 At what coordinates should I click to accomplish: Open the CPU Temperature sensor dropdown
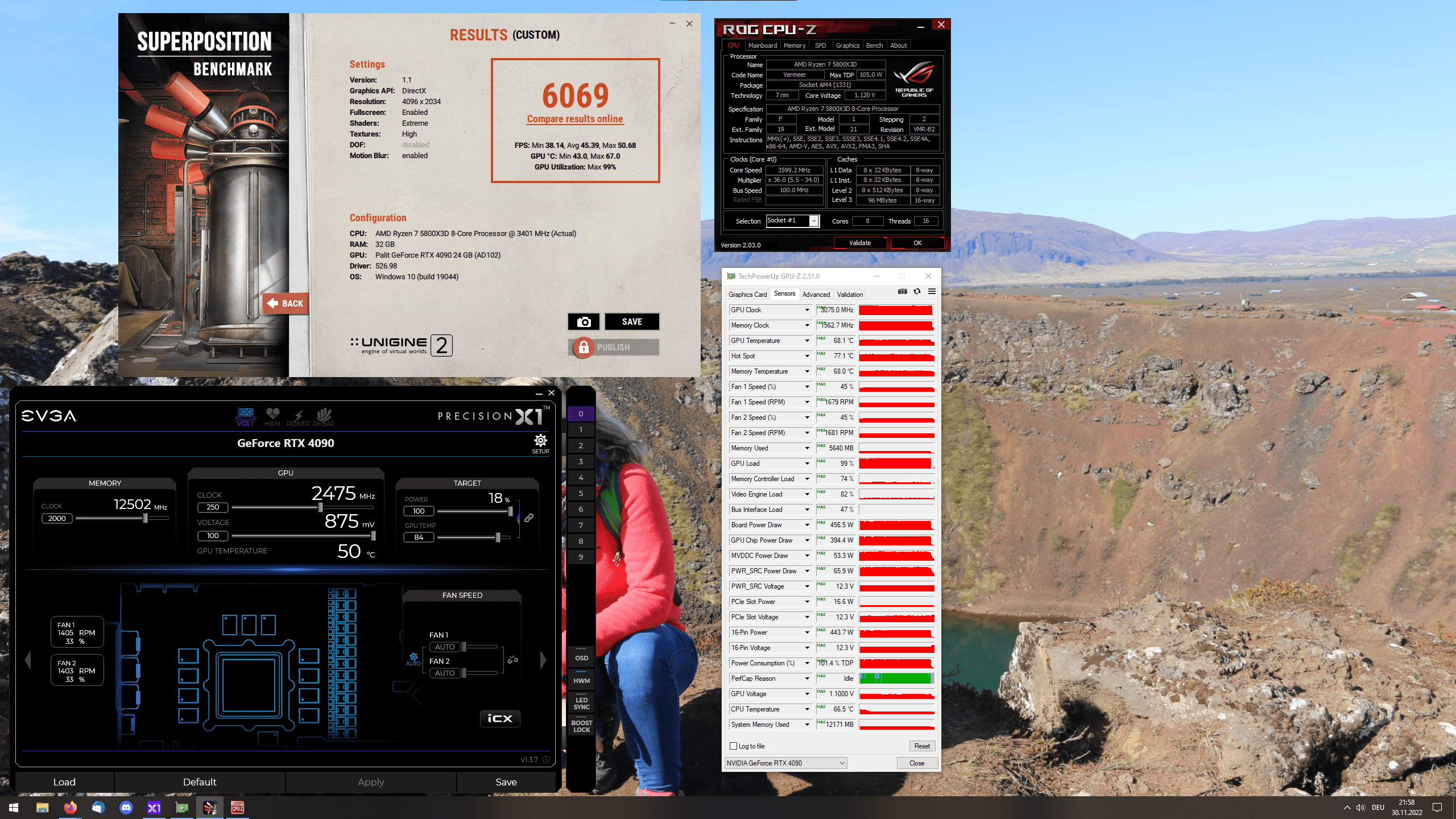click(x=806, y=709)
